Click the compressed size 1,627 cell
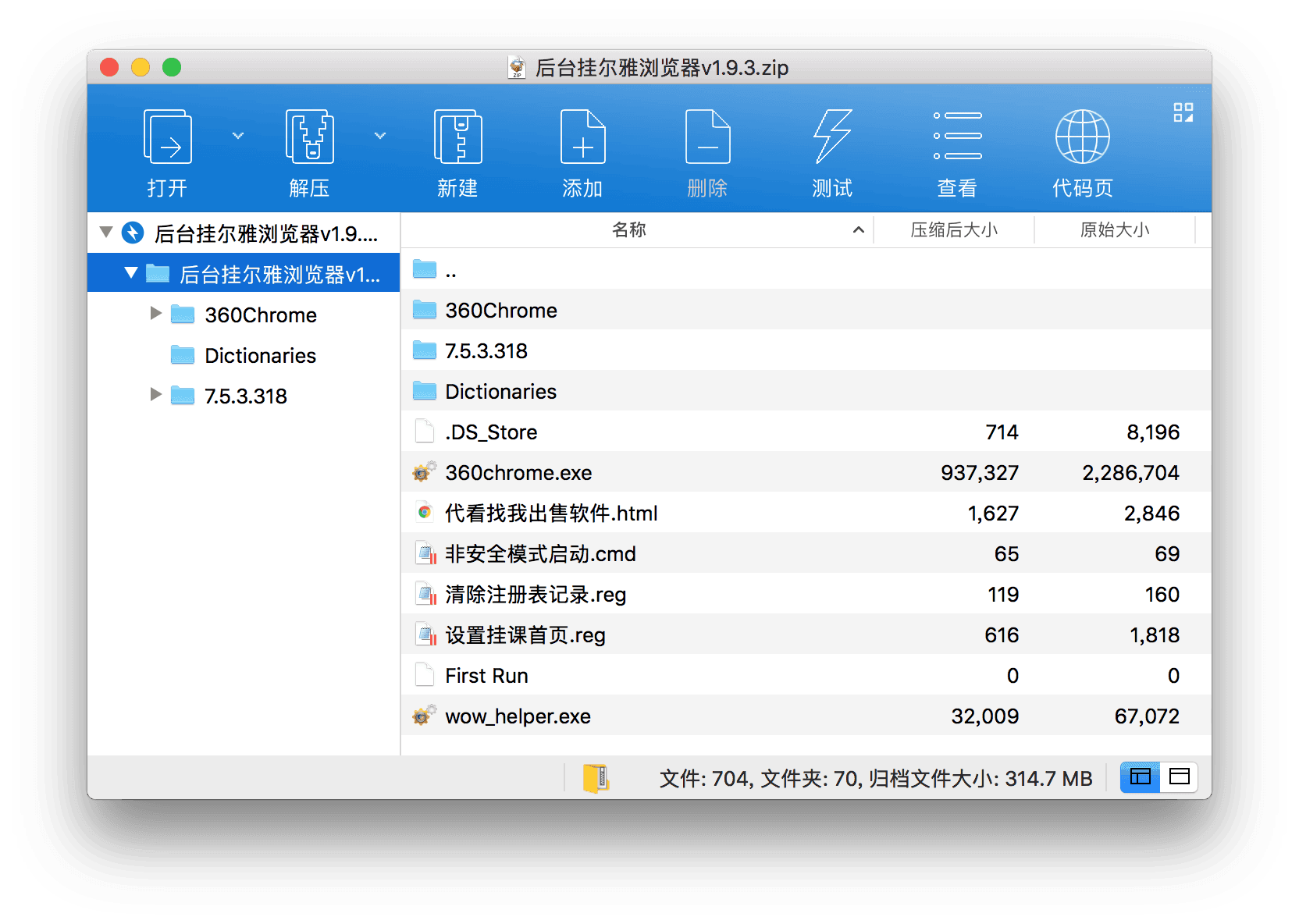This screenshot has height=924, width=1299. [x=993, y=514]
